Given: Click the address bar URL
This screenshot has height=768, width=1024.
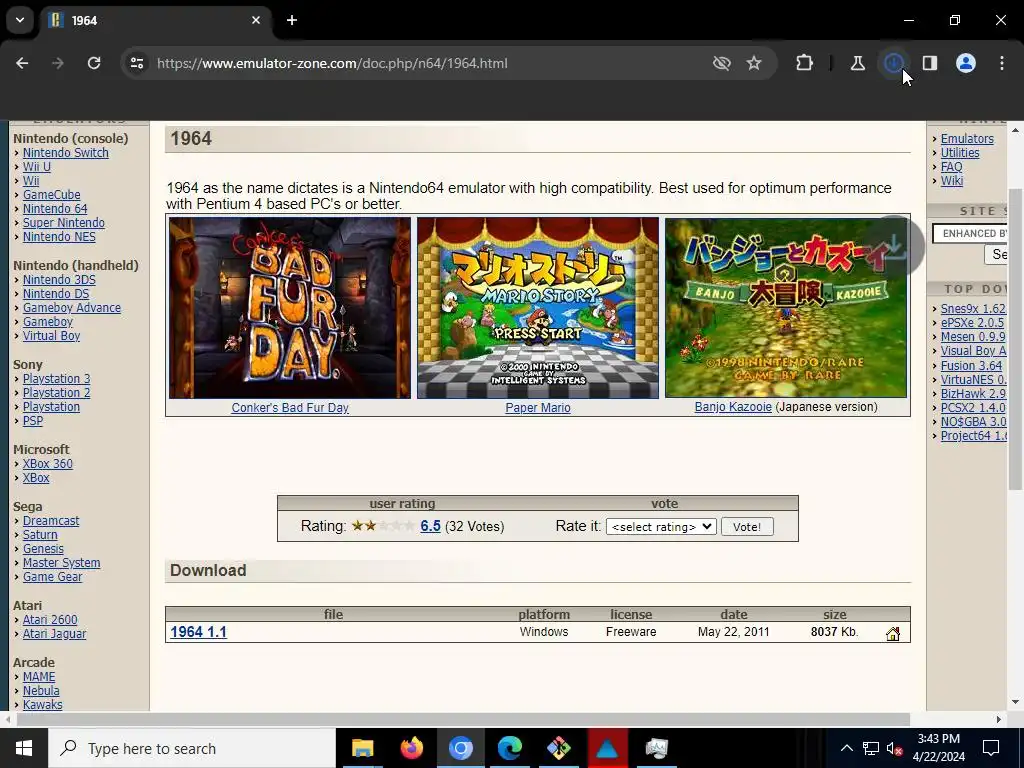Looking at the screenshot, I should tap(332, 63).
